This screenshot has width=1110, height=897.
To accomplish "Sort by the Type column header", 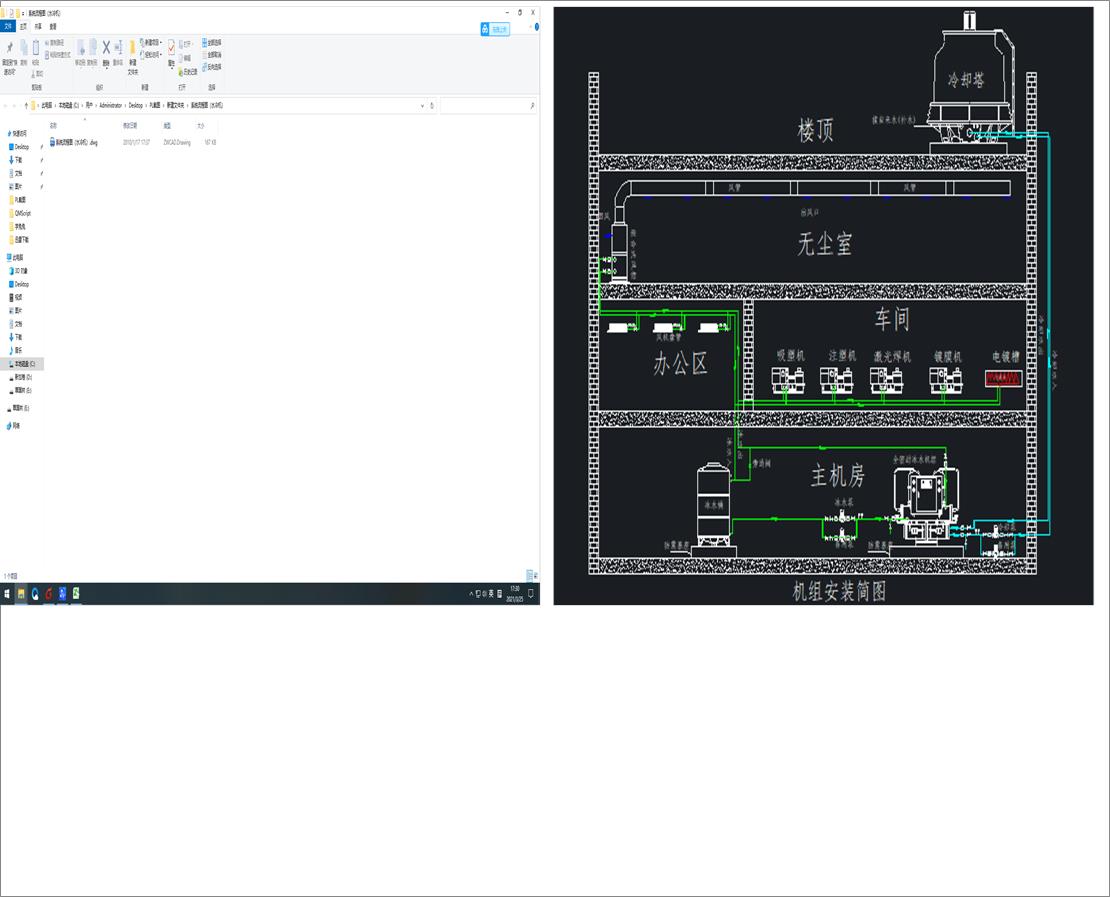I will [x=167, y=125].
